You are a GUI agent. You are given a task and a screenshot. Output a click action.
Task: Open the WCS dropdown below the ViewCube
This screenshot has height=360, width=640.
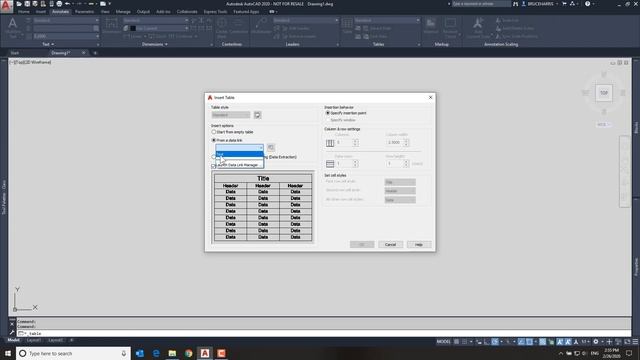pyautogui.click(x=603, y=124)
